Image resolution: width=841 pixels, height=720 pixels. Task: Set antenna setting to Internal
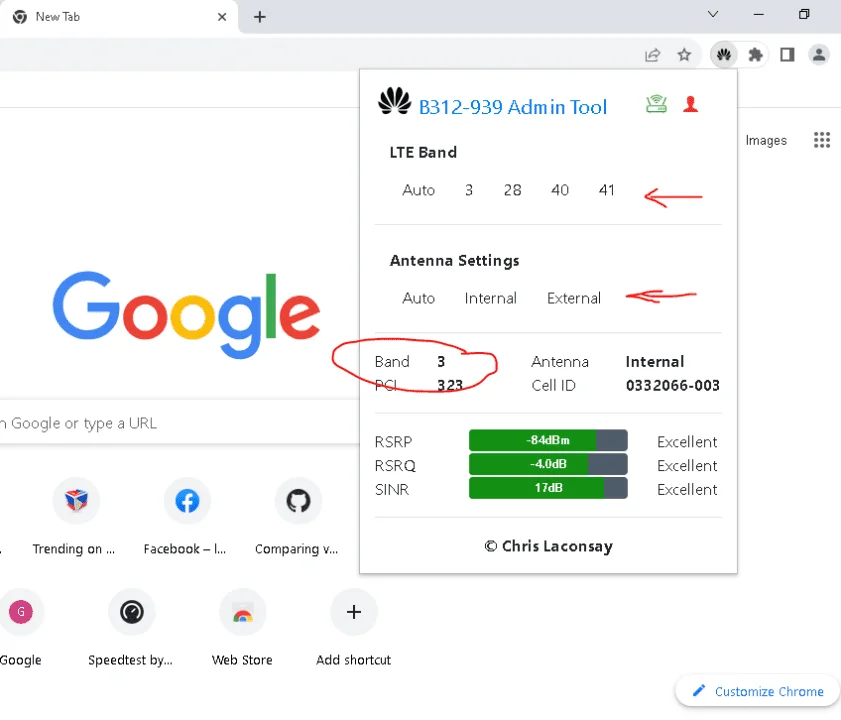click(x=490, y=298)
